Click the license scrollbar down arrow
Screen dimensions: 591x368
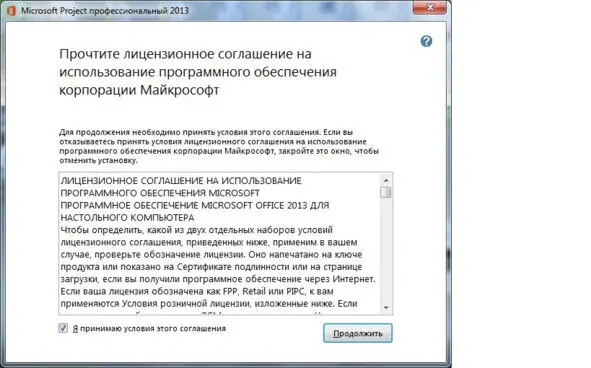(386, 308)
